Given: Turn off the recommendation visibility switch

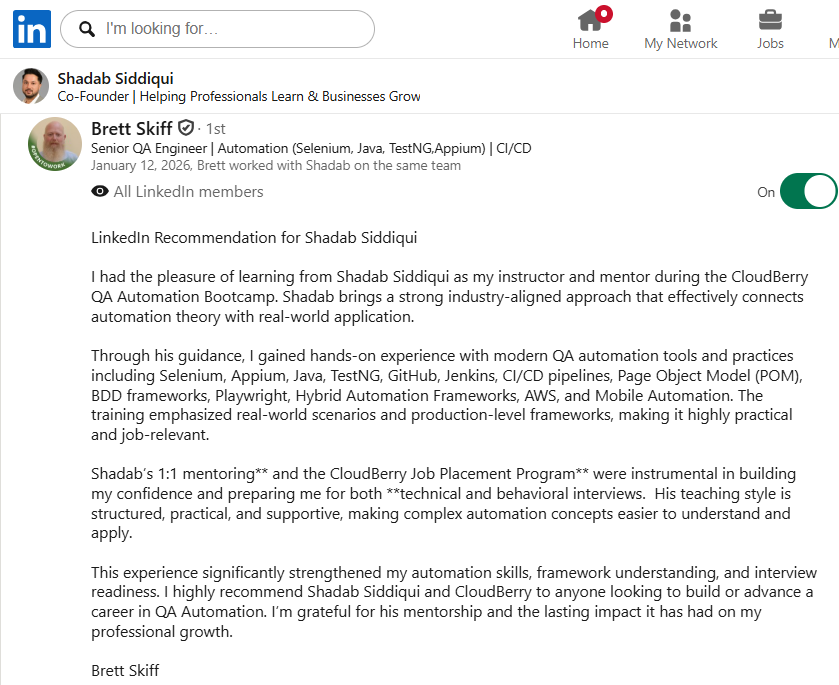Looking at the screenshot, I should click(x=807, y=191).
